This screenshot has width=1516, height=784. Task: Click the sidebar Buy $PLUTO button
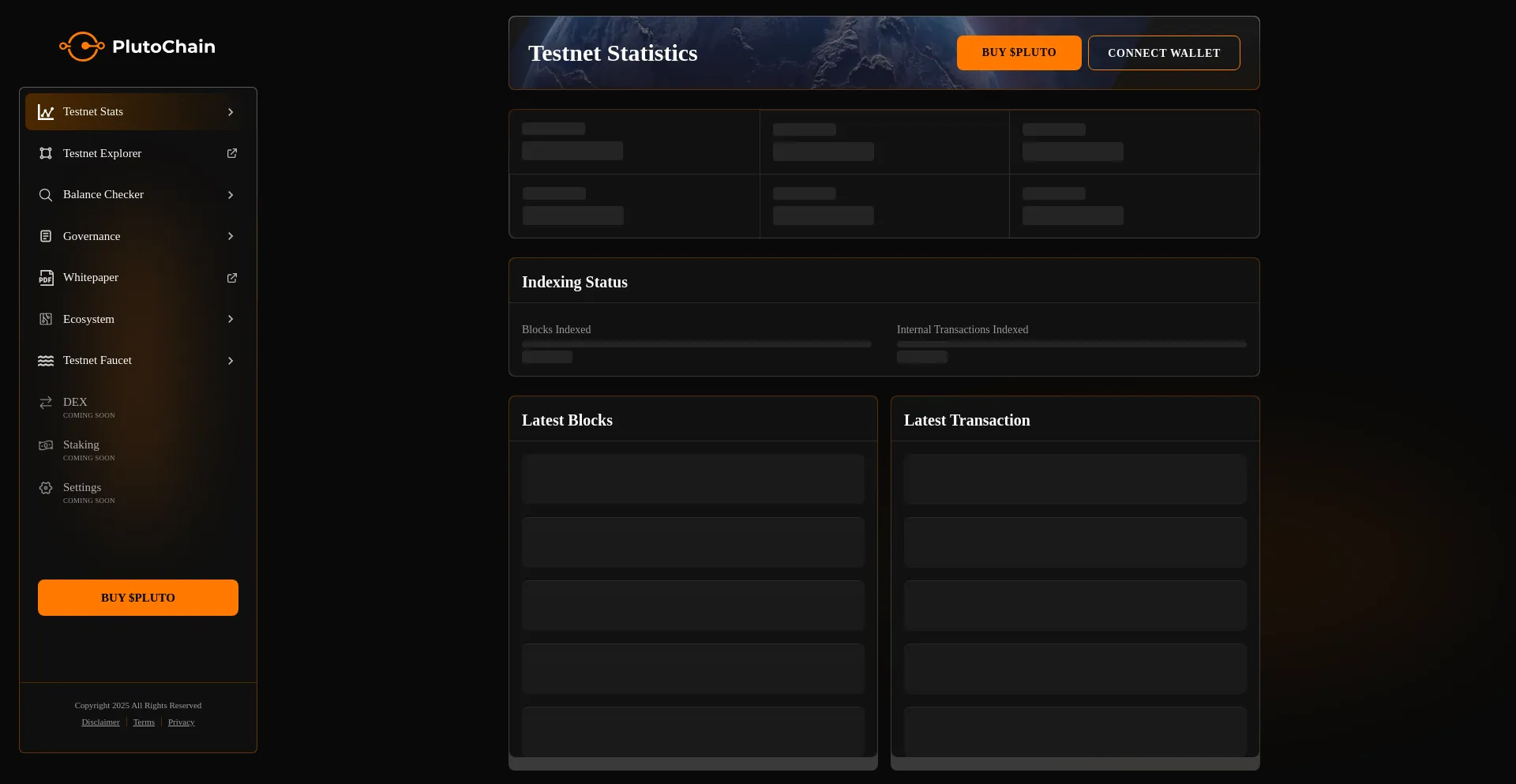tap(138, 598)
